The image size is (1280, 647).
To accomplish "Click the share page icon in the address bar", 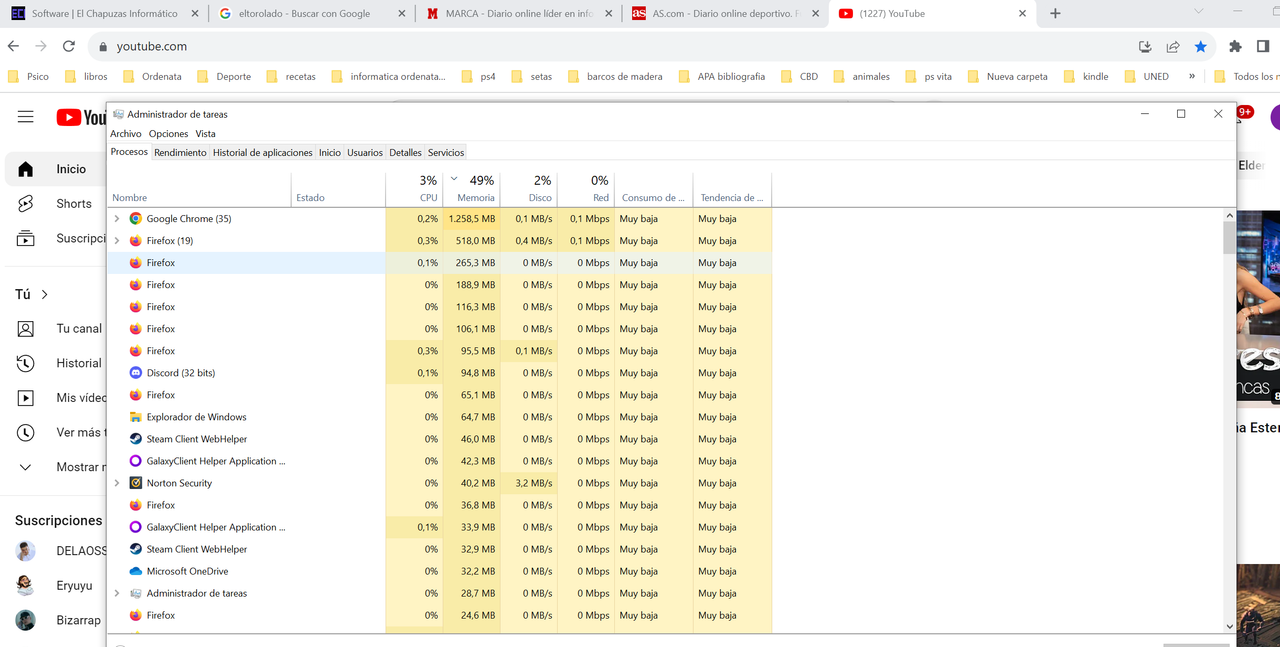I will coord(1173,46).
